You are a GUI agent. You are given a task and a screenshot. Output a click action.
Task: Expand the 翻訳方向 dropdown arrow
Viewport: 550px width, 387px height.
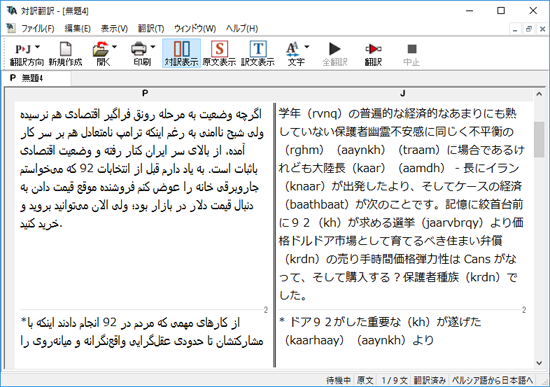(x=38, y=47)
